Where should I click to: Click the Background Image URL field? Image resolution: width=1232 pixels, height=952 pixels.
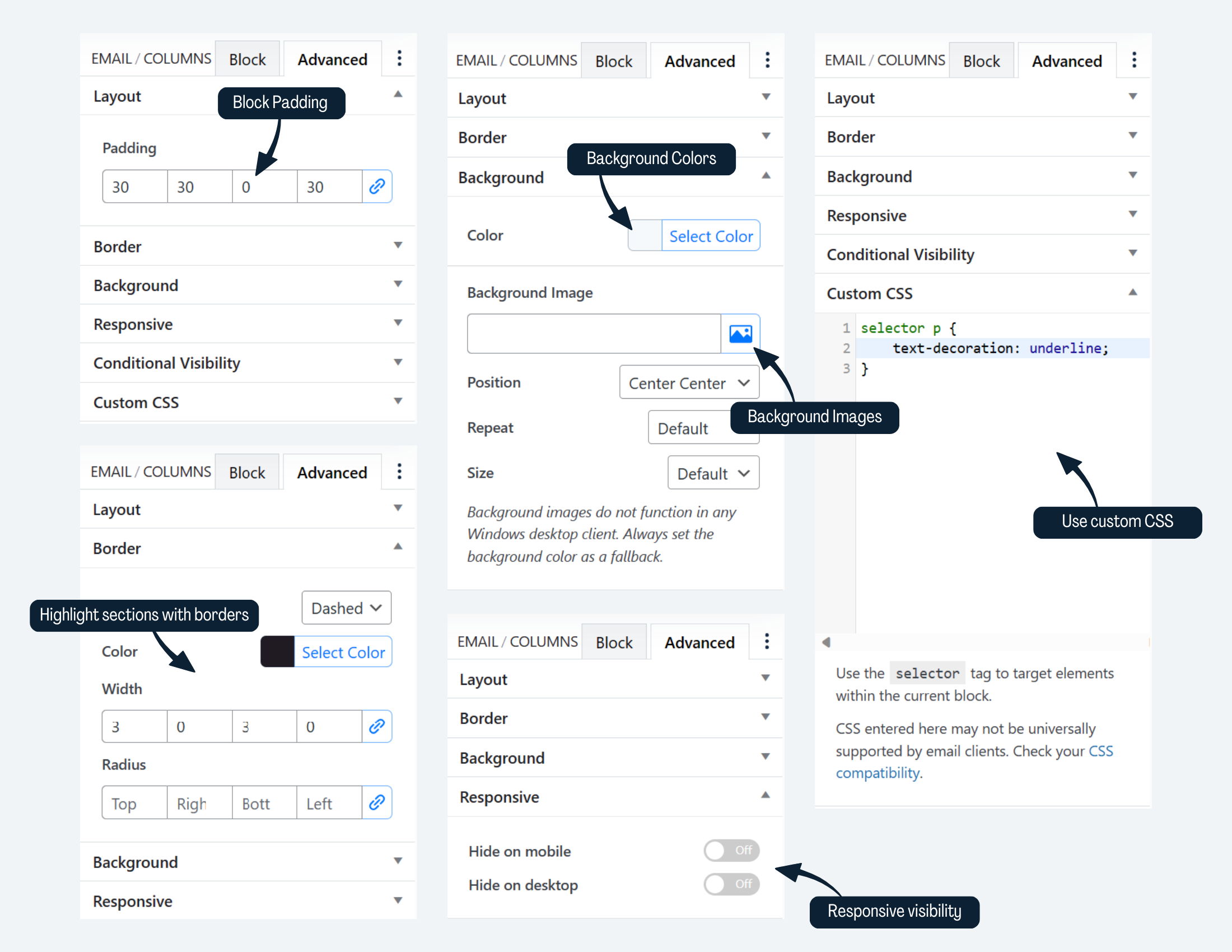[x=594, y=334]
